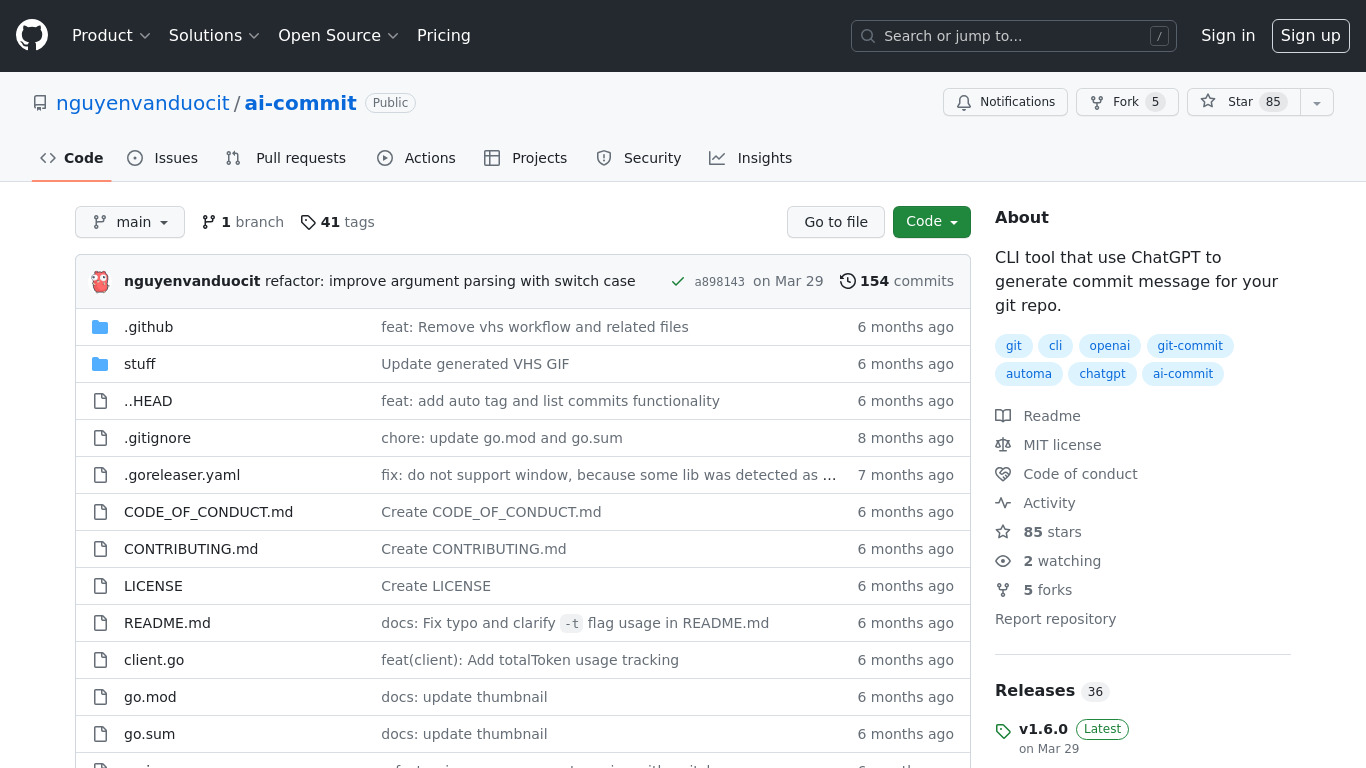This screenshot has width=1366, height=768.
Task: Click the file icon next to .goreleaser.yaml
Action: point(100,475)
